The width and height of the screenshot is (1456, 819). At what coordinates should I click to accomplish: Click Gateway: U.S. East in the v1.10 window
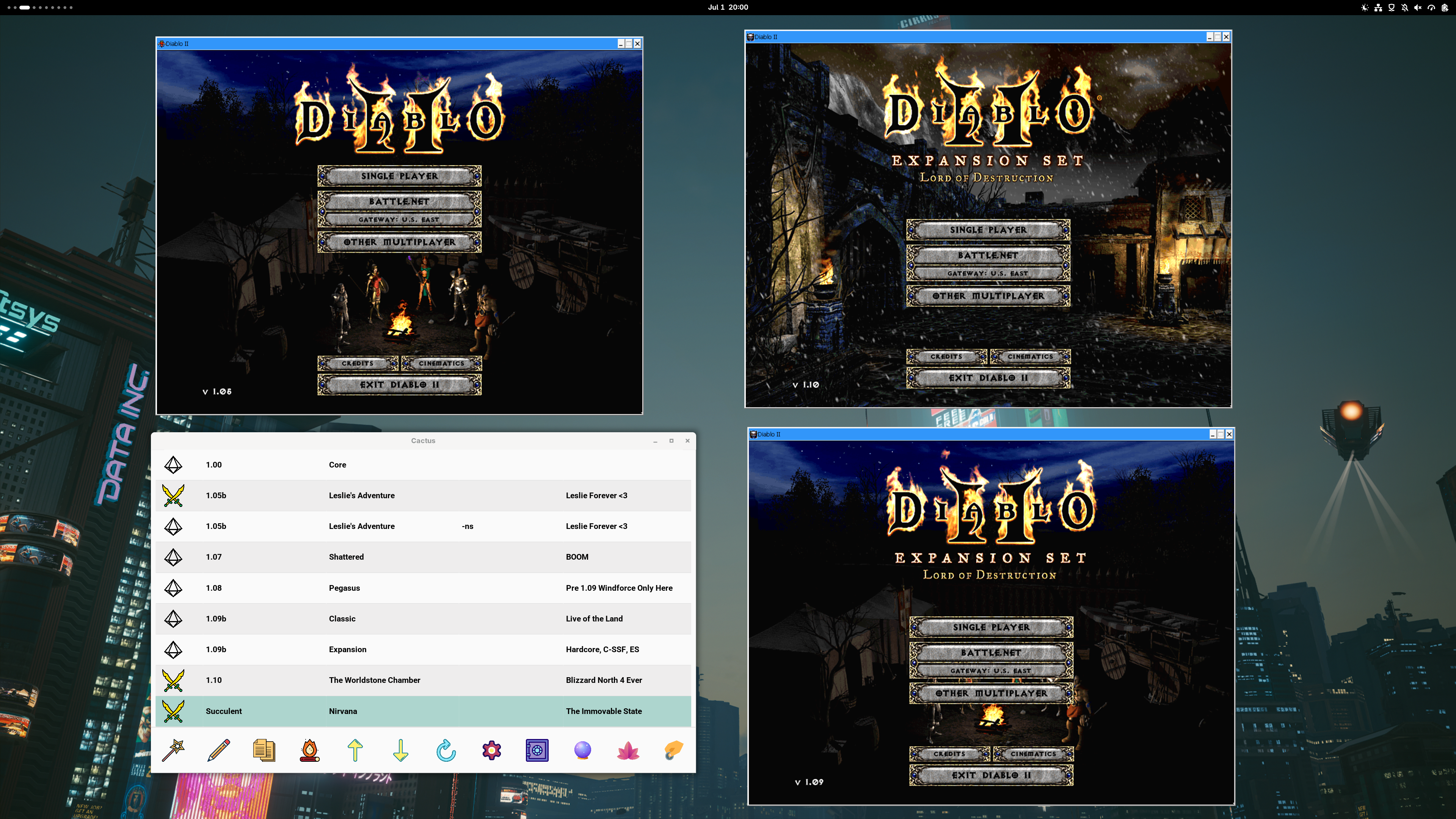pos(988,273)
